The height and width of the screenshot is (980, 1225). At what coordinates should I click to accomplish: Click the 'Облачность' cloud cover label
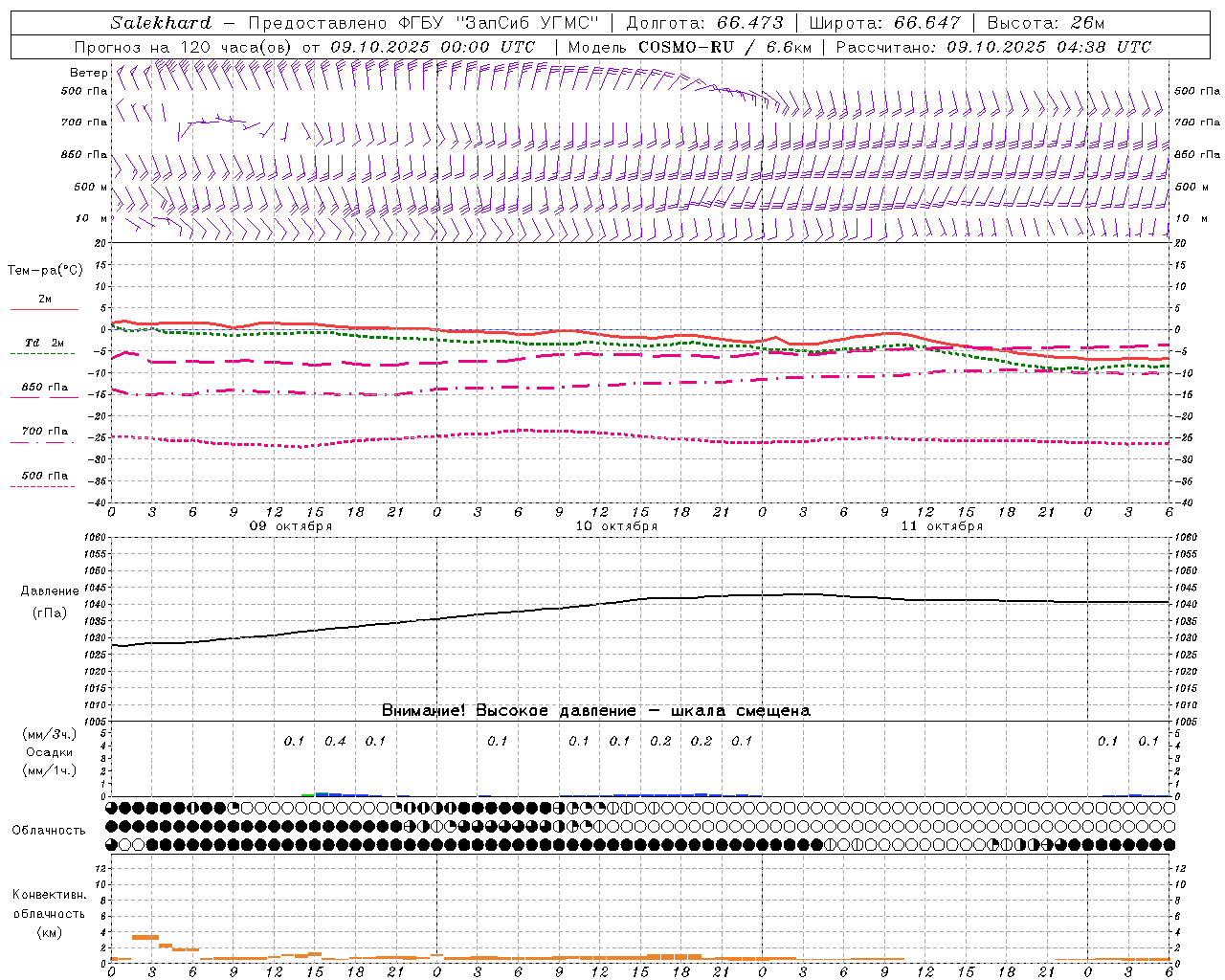(x=49, y=831)
